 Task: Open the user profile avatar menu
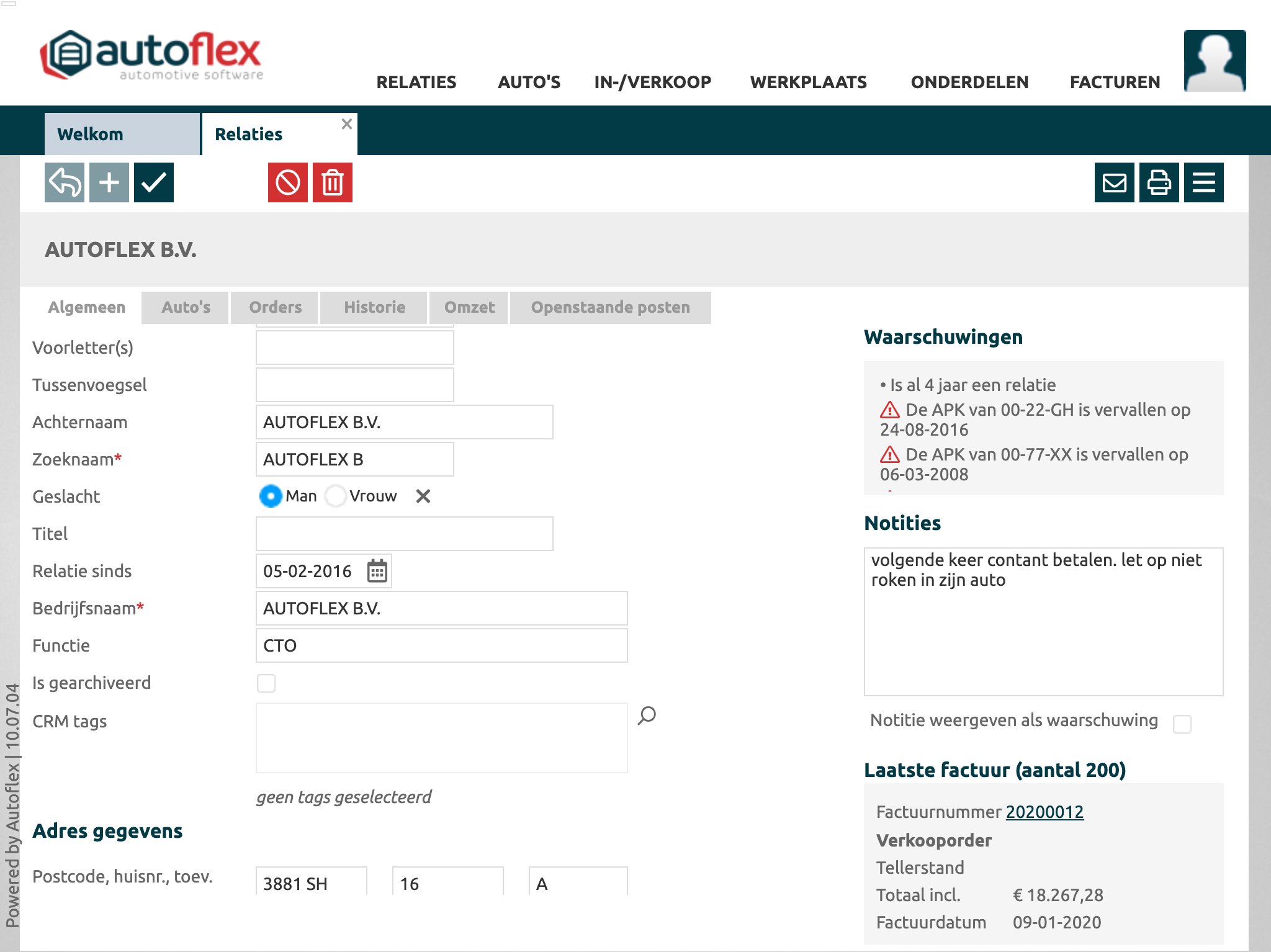pos(1215,60)
